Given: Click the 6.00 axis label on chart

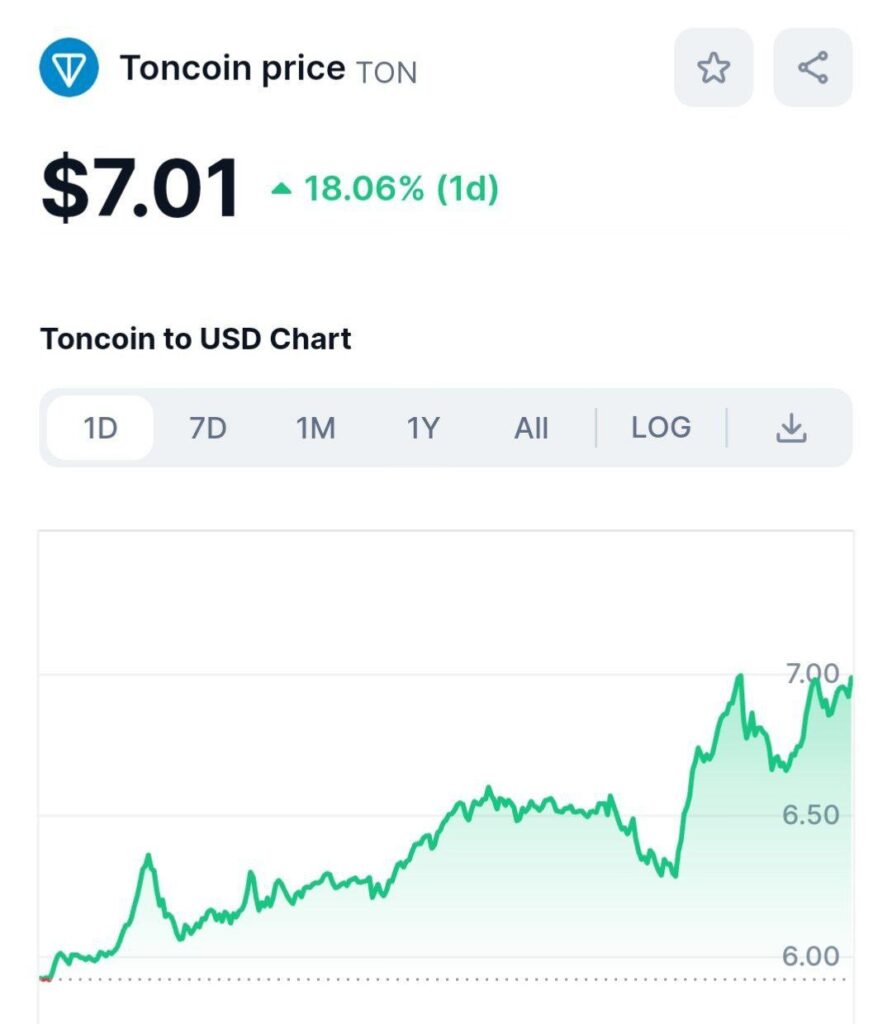Looking at the screenshot, I should 810,956.
